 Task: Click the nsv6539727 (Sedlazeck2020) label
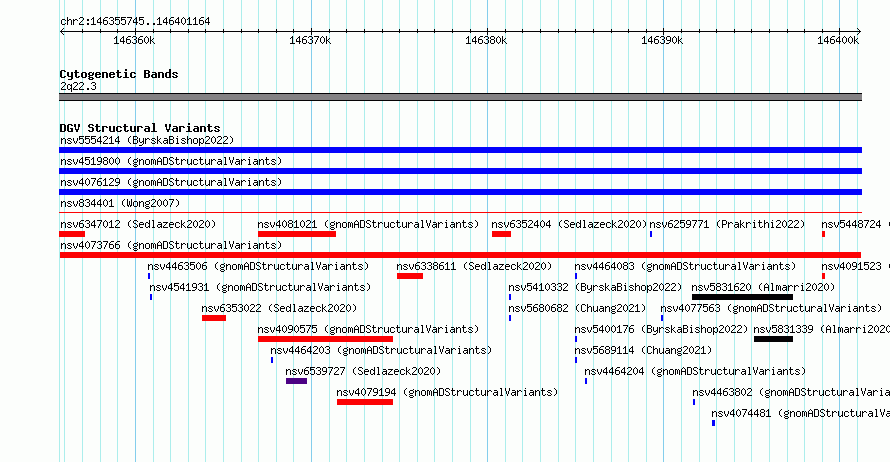click(x=363, y=371)
